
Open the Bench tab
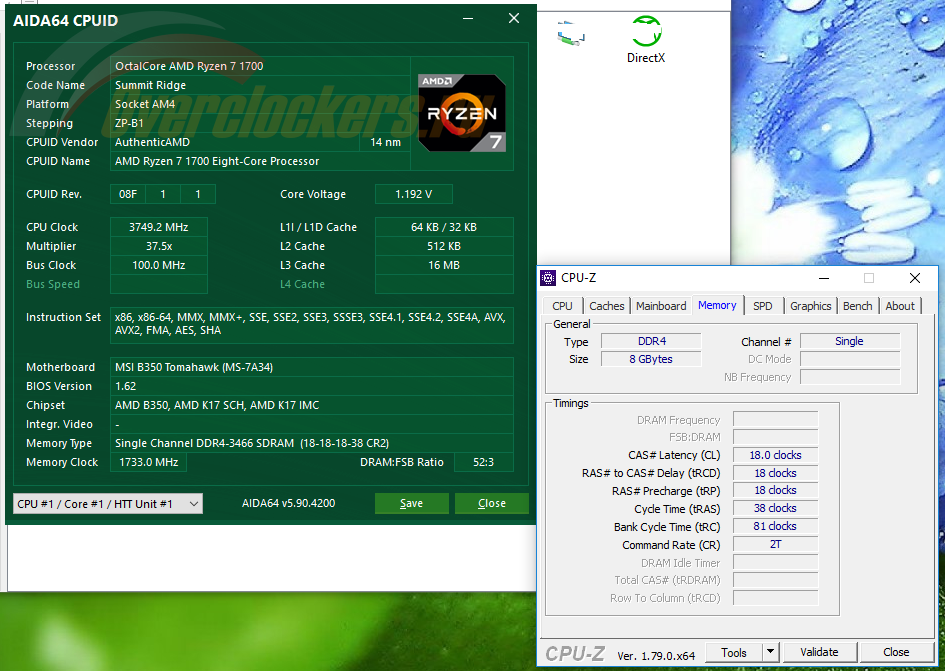pyautogui.click(x=858, y=306)
